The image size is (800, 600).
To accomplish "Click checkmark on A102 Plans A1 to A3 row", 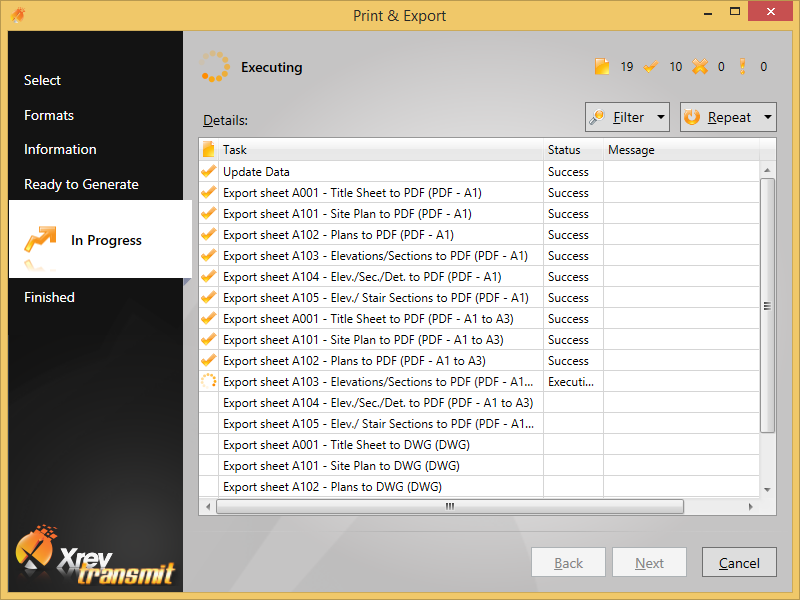I will click(208, 360).
